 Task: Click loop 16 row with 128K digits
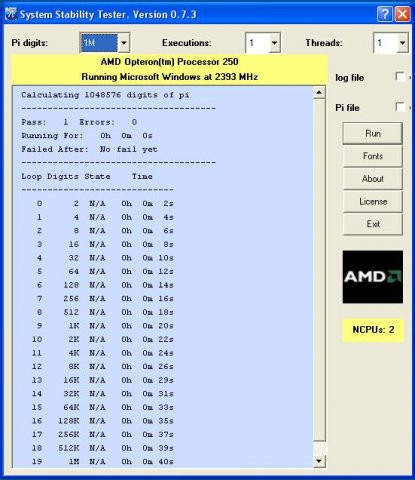pyautogui.click(x=103, y=421)
